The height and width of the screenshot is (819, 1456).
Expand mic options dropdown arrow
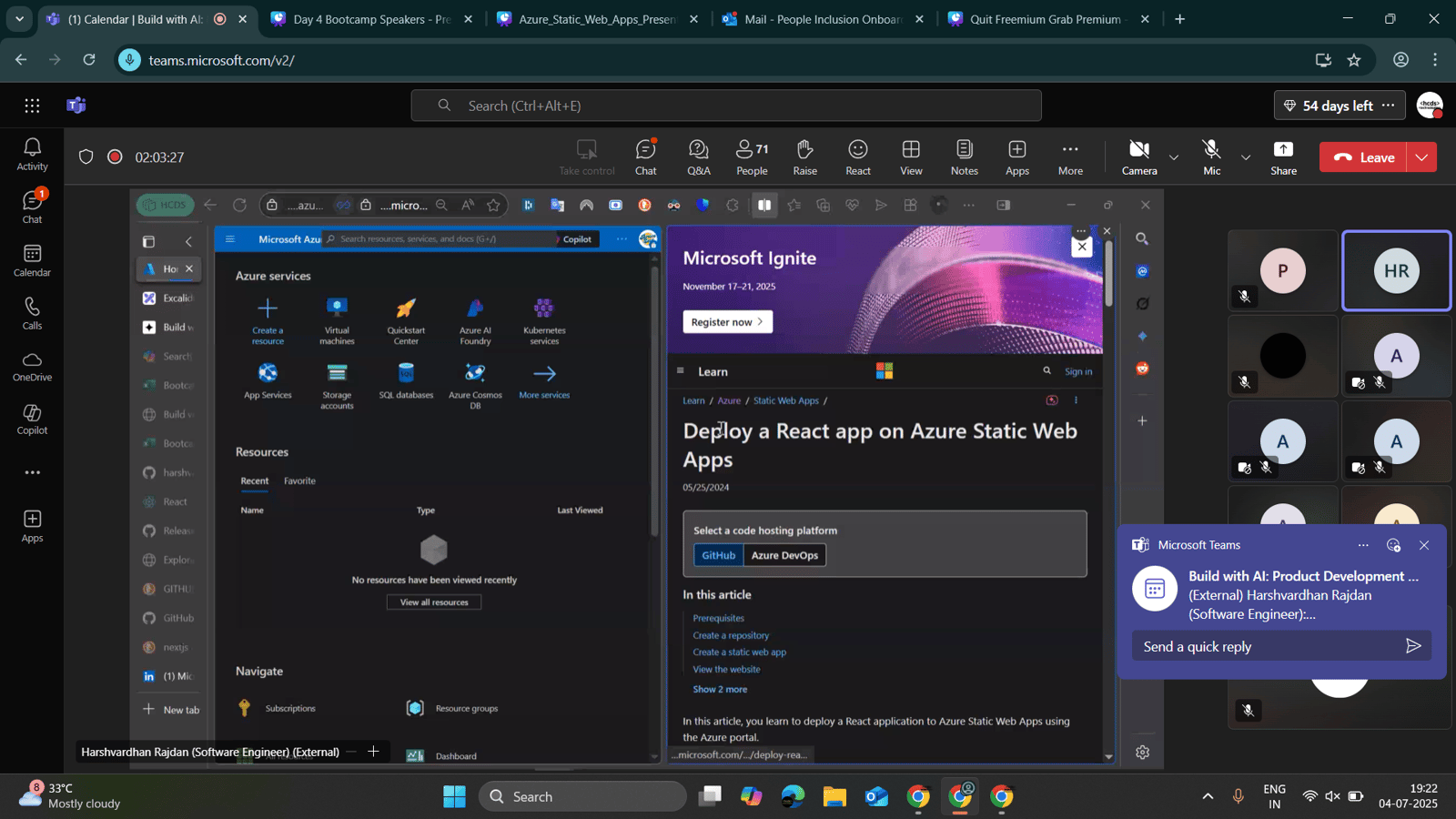[1246, 157]
